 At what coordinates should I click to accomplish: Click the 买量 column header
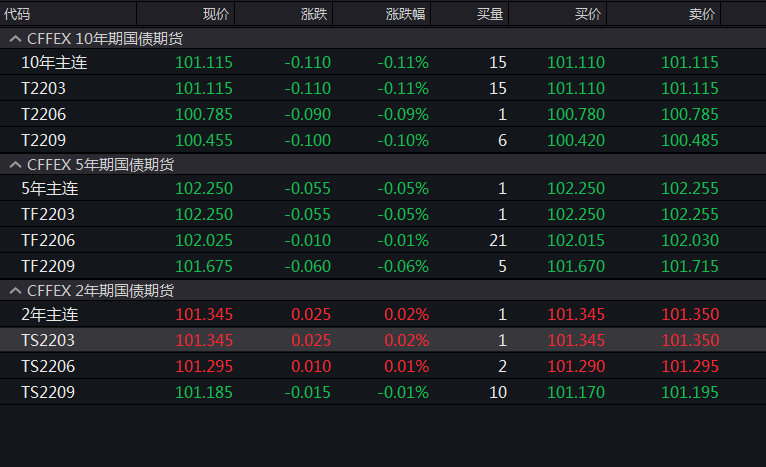coord(491,14)
